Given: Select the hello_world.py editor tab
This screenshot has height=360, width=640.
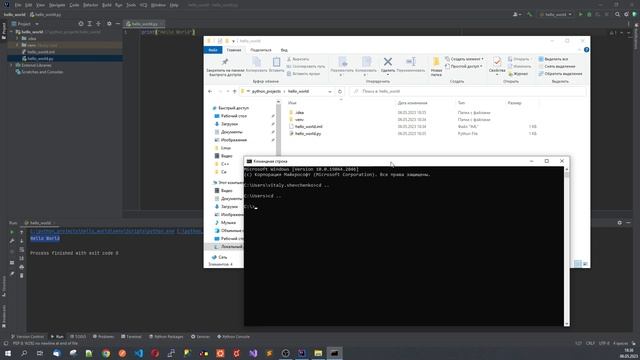Looking at the screenshot, I should coord(144,24).
